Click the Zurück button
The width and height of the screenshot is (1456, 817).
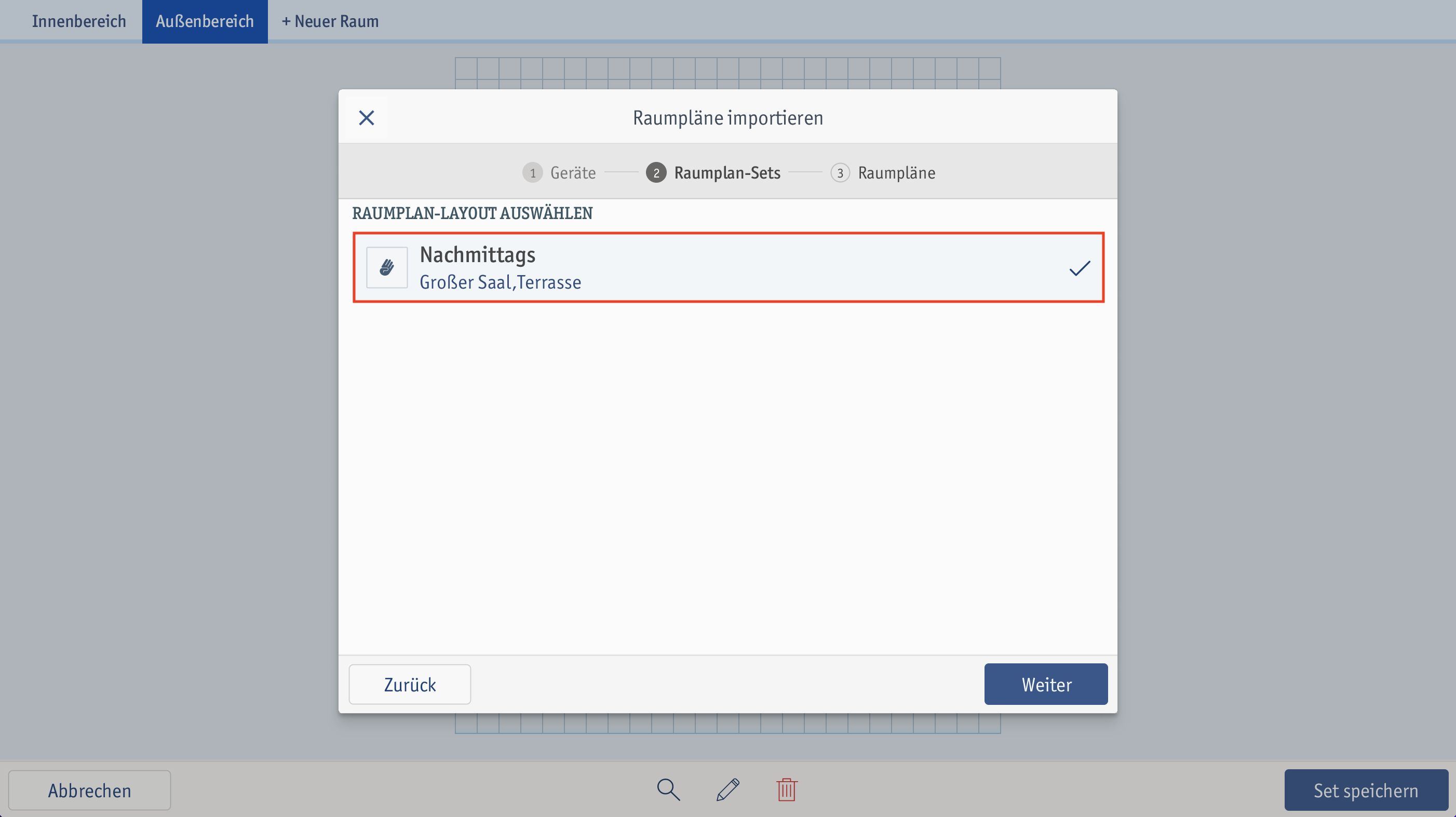pos(410,684)
